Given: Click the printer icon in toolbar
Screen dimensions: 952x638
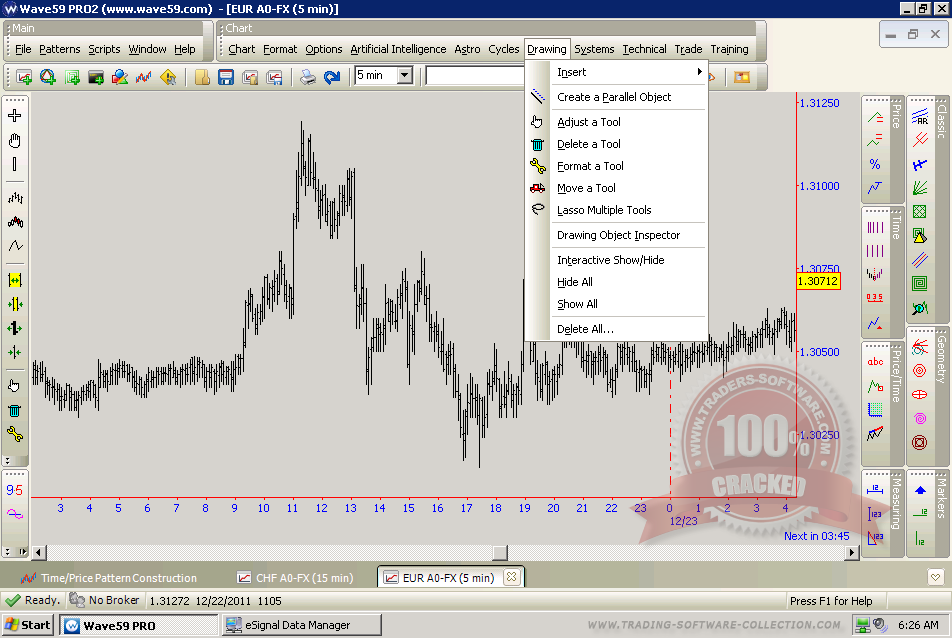Looking at the screenshot, I should pyautogui.click(x=309, y=77).
